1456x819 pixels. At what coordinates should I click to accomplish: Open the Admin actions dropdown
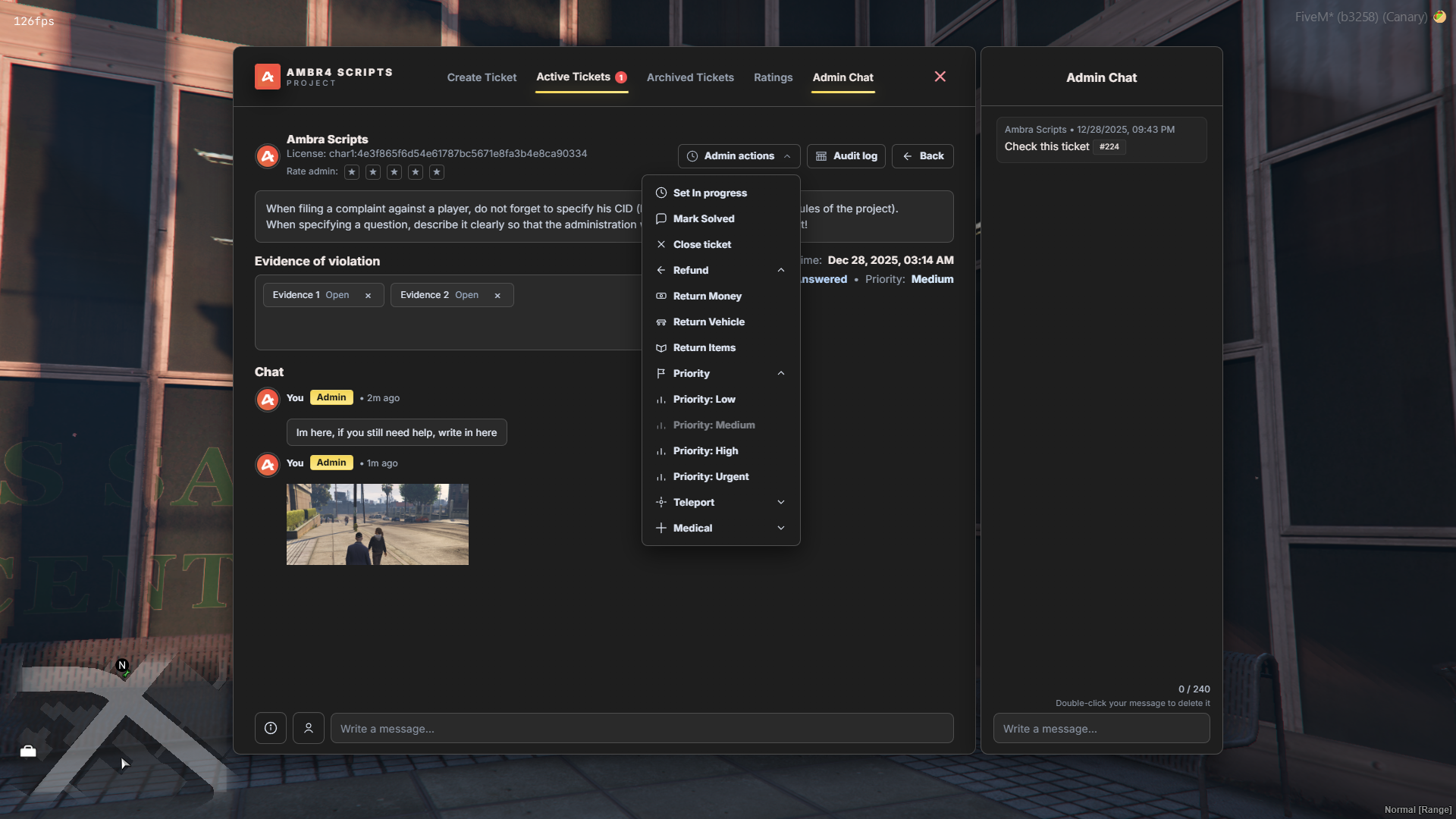(x=738, y=156)
